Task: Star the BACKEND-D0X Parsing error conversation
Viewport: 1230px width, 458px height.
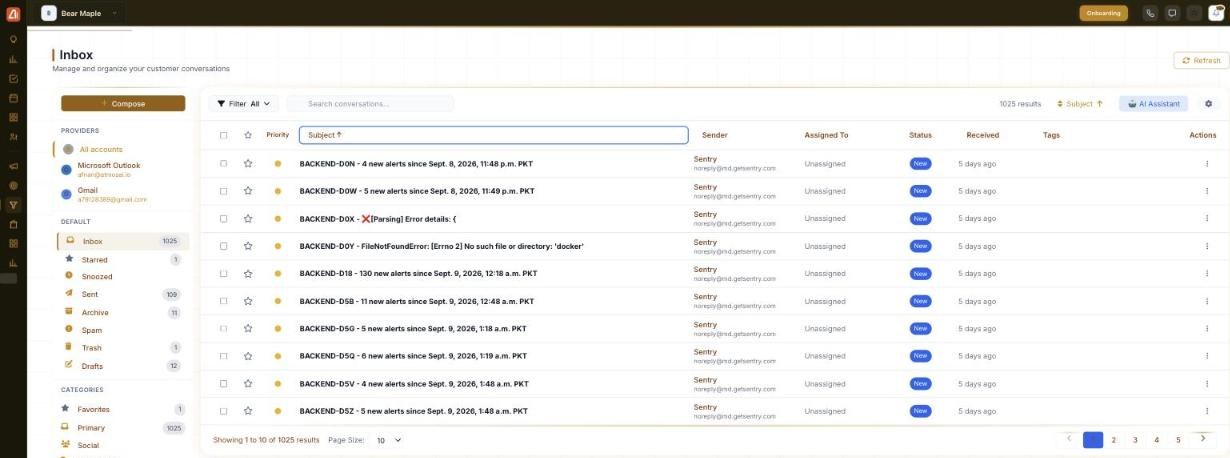Action: tap(248, 218)
